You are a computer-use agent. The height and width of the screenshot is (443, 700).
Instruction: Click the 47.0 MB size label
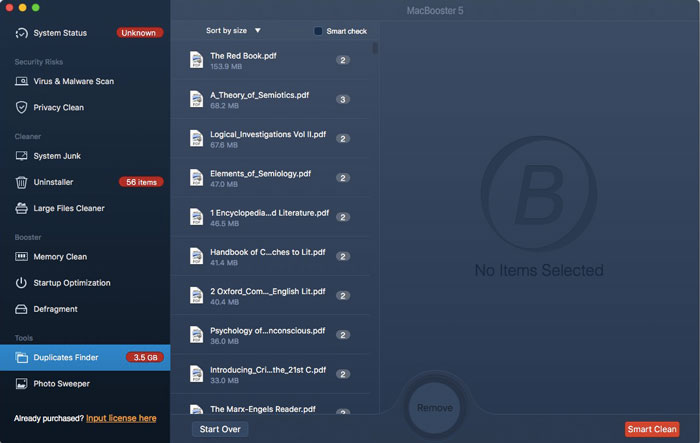point(224,184)
